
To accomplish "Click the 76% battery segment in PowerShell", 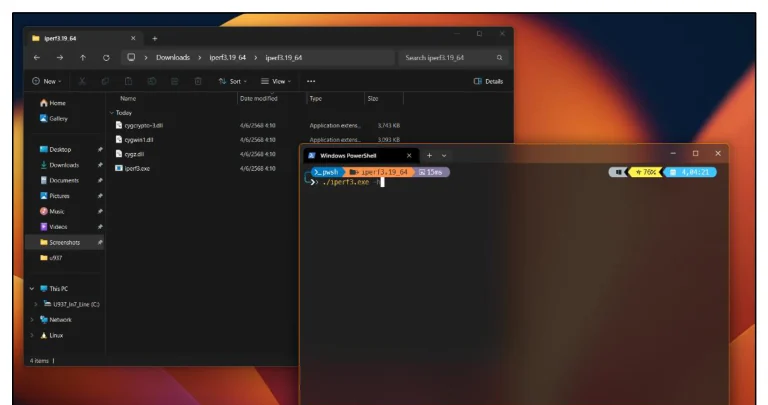I will click(x=646, y=172).
